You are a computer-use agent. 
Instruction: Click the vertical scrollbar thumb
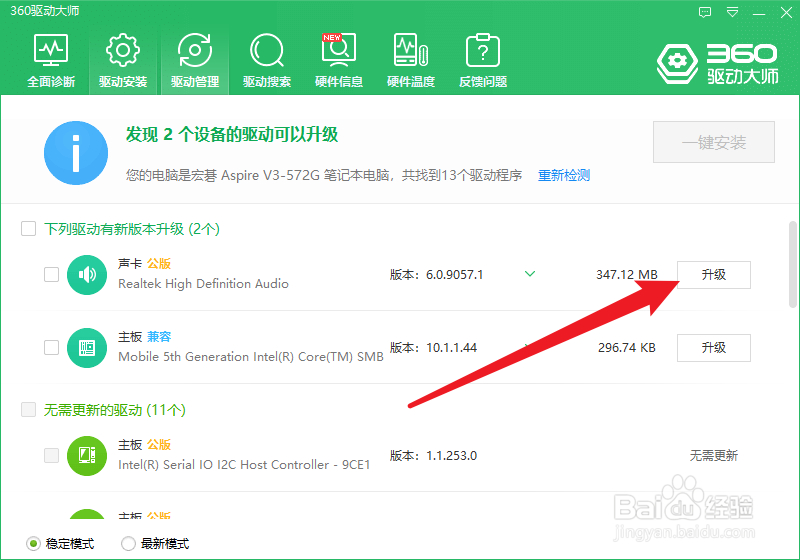pyautogui.click(x=793, y=264)
